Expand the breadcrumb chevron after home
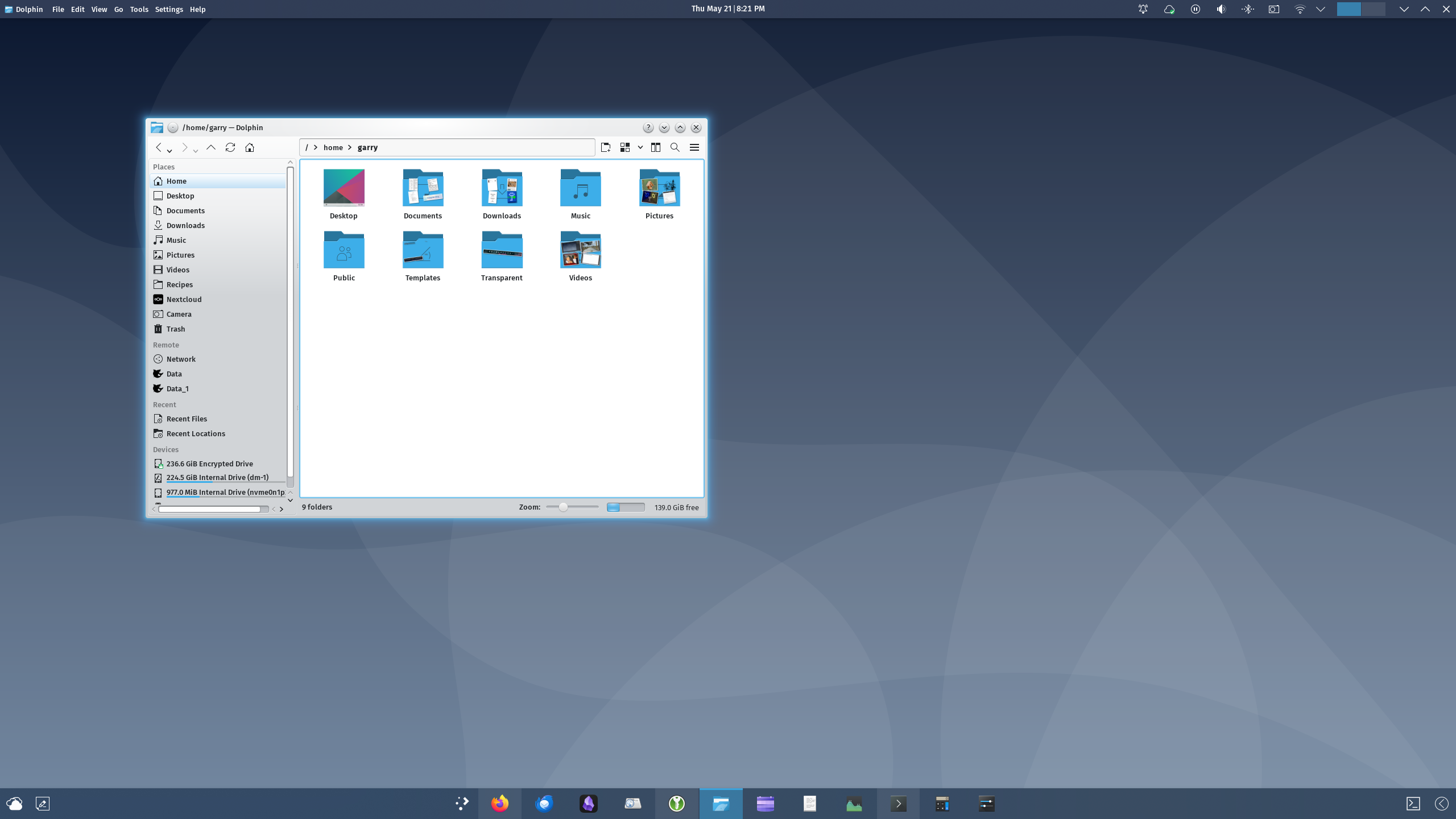The height and width of the screenshot is (819, 1456). click(x=350, y=147)
